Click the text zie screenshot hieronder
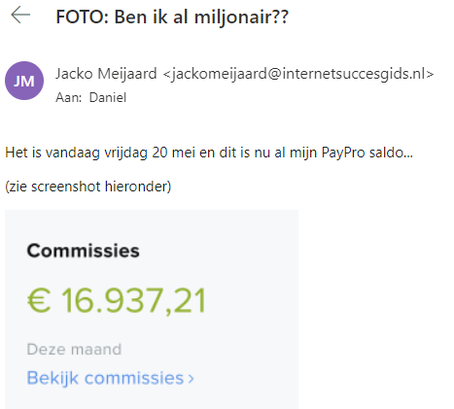454x409 pixels. pyautogui.click(x=88, y=186)
